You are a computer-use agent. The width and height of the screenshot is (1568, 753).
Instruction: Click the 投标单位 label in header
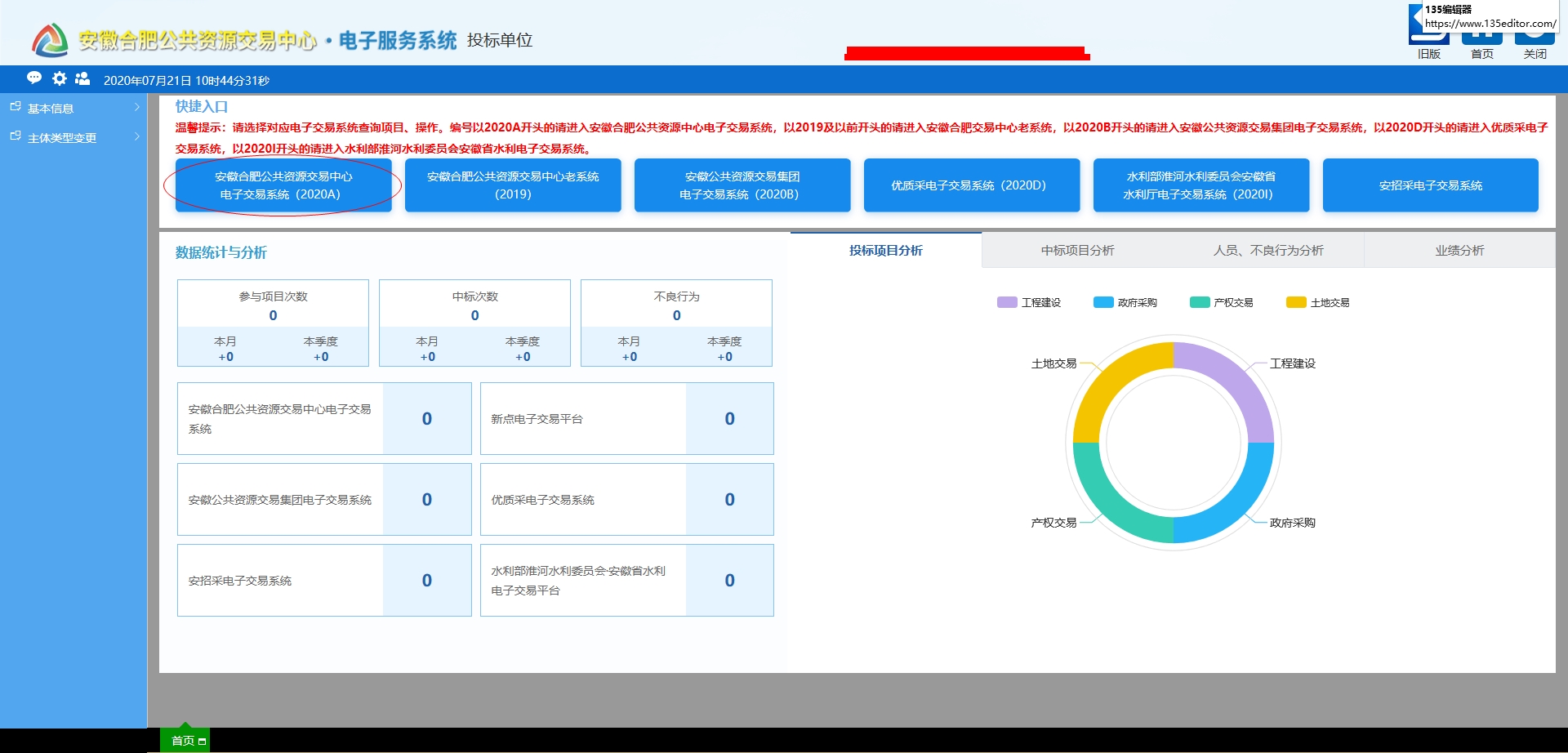tap(500, 40)
